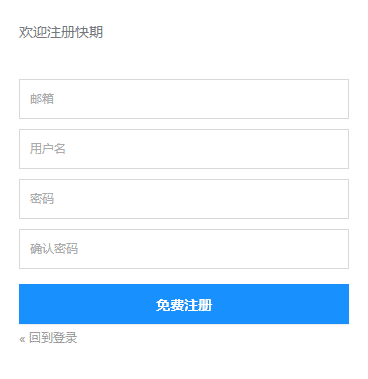The width and height of the screenshot is (368, 379).
Task: Place cursor in the email address box
Action: pyautogui.click(x=184, y=99)
